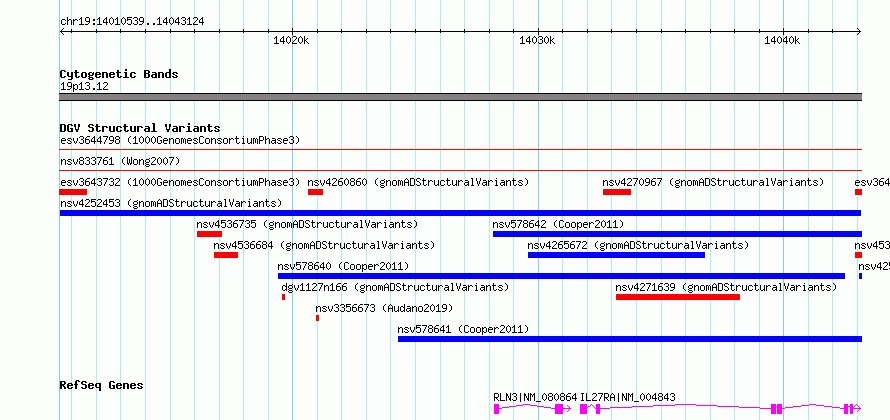The width and height of the screenshot is (890, 420).
Task: Select the nsv578640 (Cooper2011) label
Action: pos(343,266)
